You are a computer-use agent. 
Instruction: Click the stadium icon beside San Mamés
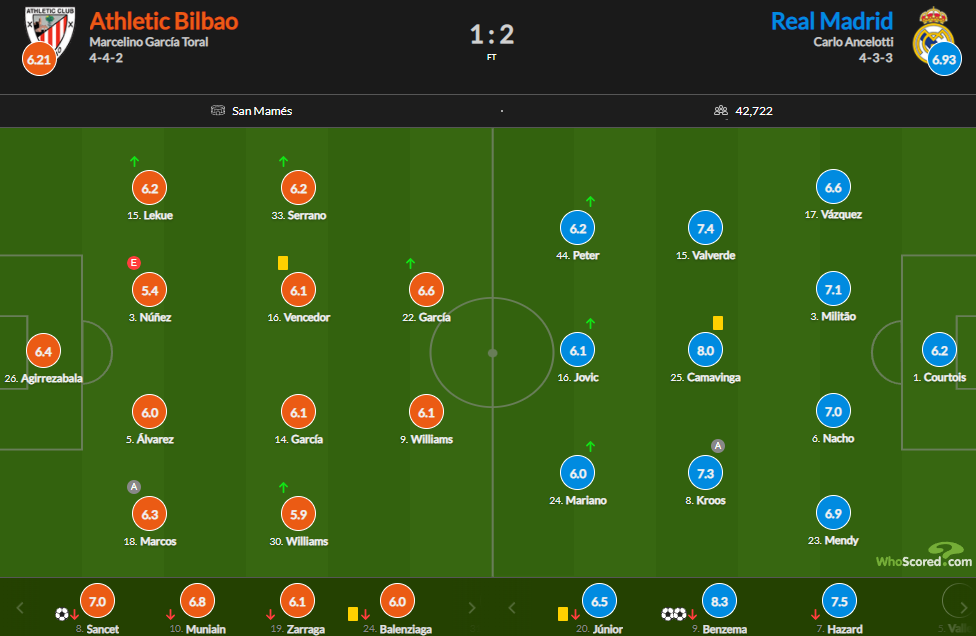coord(218,110)
